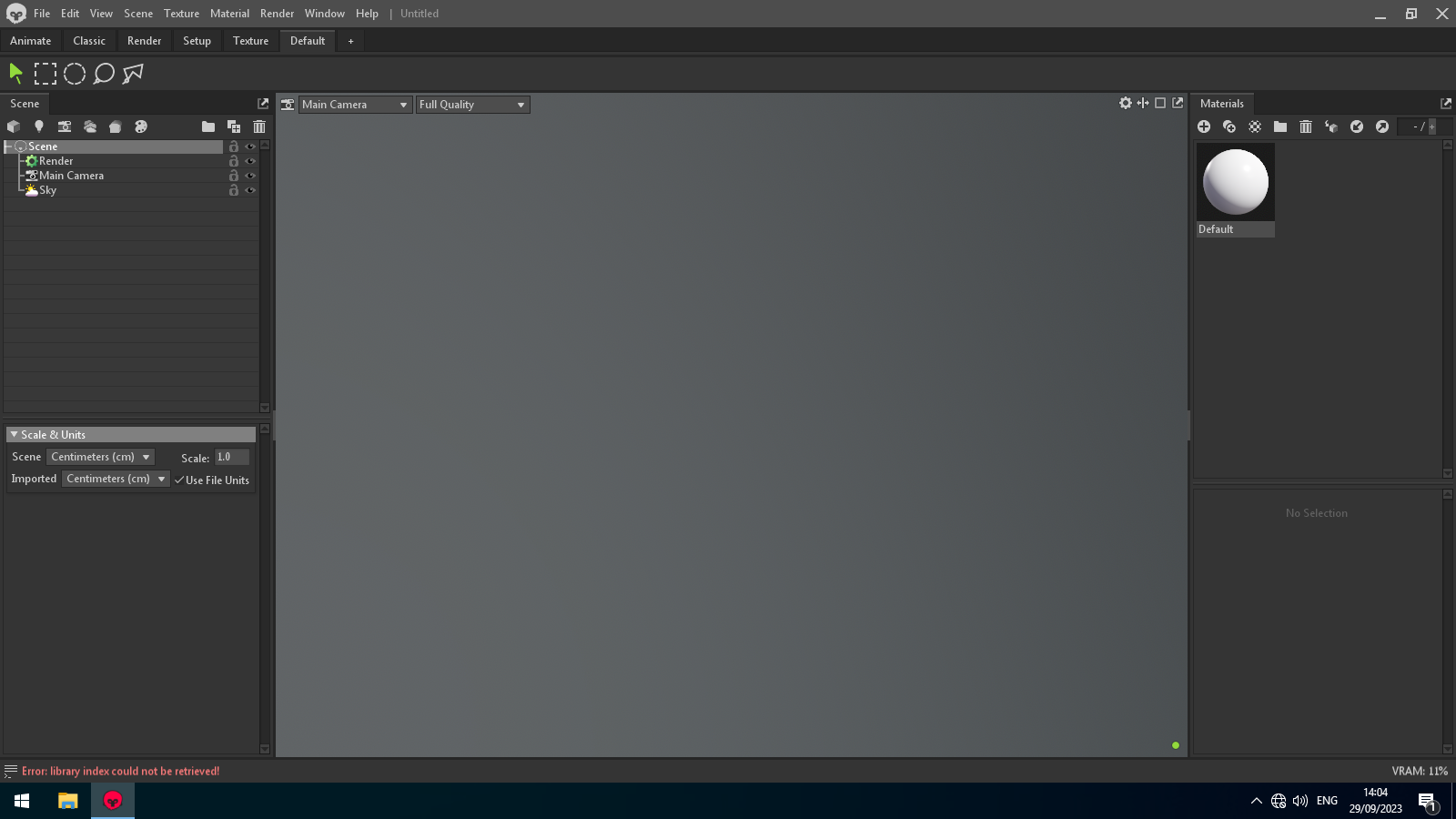Open the Render menu in menu bar
Image resolution: width=1456 pixels, height=819 pixels.
pos(277,14)
